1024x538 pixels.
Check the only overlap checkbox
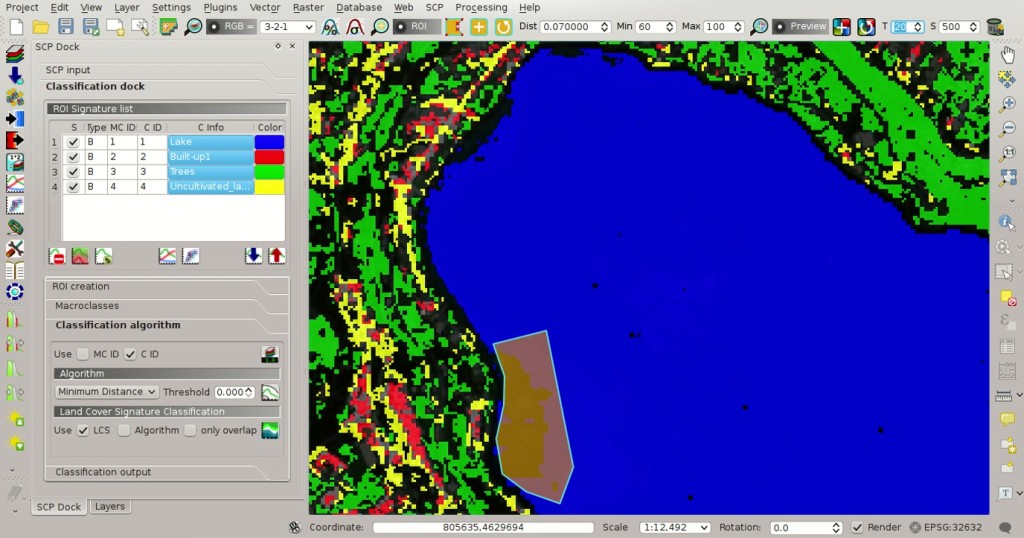click(190, 430)
